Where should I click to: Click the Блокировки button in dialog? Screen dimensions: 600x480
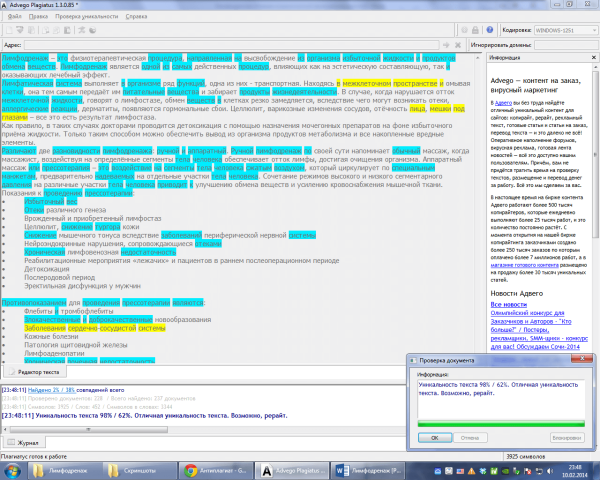tap(567, 438)
